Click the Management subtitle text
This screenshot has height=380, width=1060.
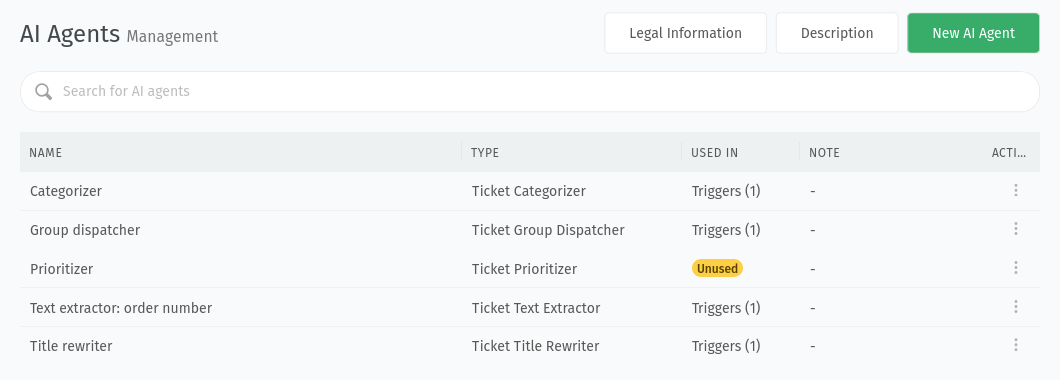pos(172,36)
